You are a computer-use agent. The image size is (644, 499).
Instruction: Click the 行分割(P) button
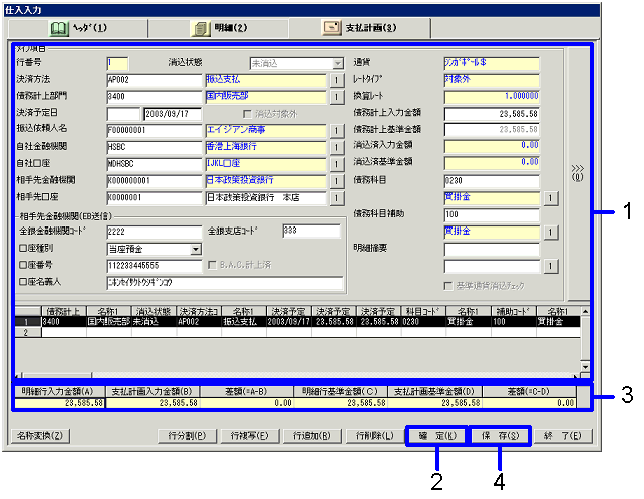pos(187,436)
